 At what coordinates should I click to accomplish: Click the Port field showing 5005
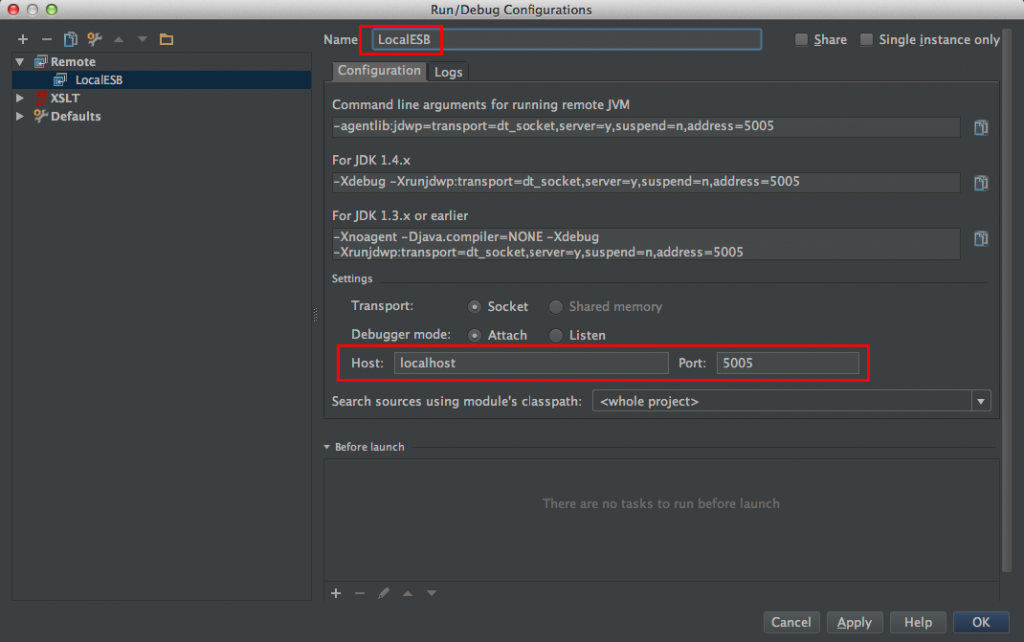(x=788, y=362)
